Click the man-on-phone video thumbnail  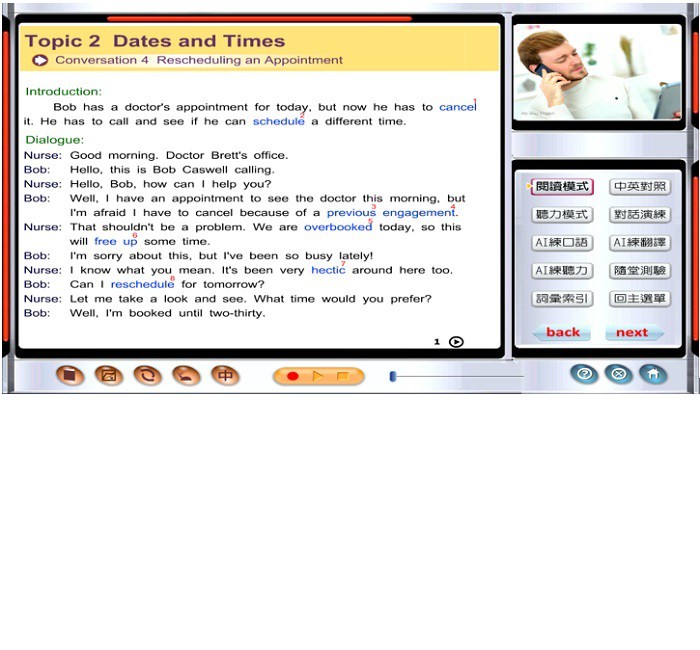click(x=598, y=72)
